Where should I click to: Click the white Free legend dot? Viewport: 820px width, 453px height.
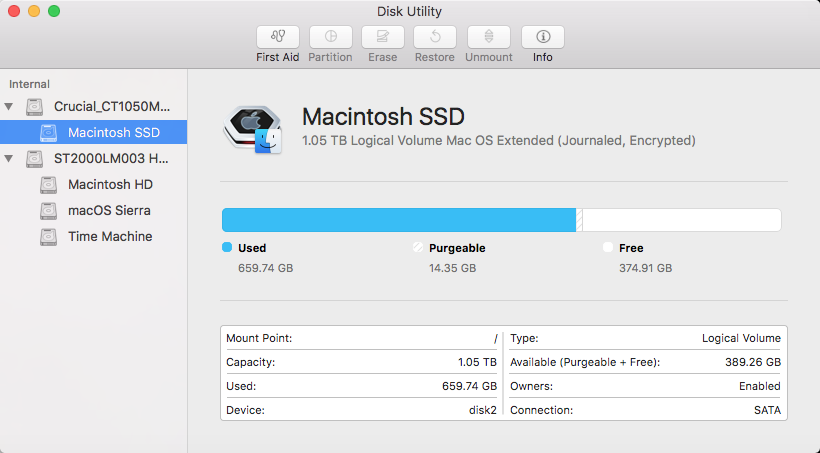click(608, 247)
